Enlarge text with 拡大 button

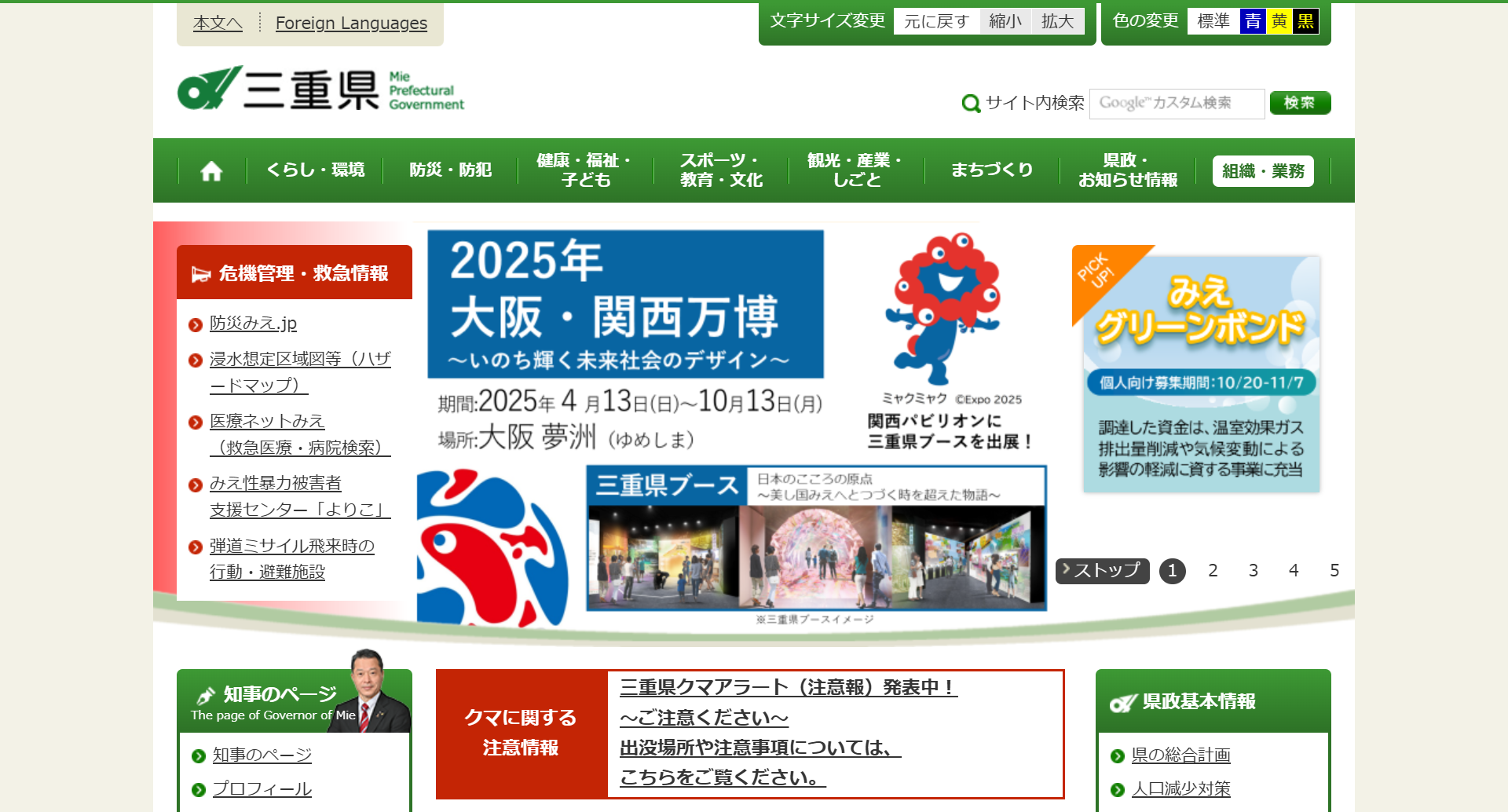[x=1057, y=21]
